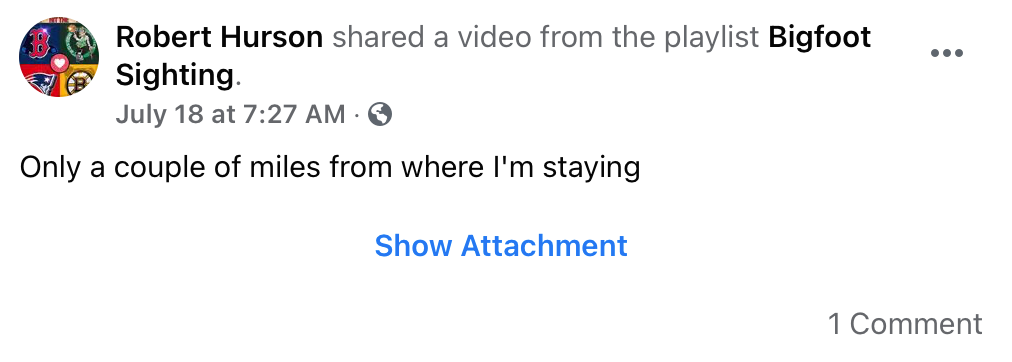
Task: Open Robert Hurson's profile name link
Action: [219, 38]
